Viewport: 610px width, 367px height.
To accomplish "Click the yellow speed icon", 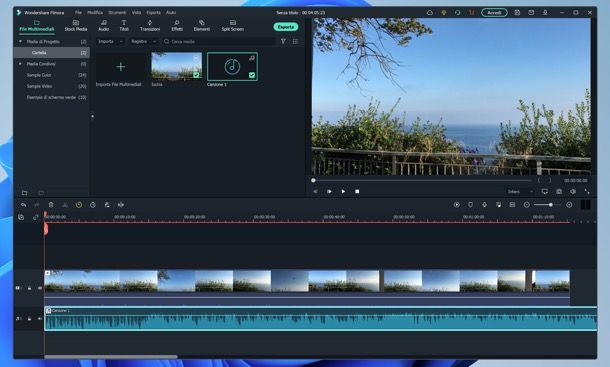I will point(79,205).
